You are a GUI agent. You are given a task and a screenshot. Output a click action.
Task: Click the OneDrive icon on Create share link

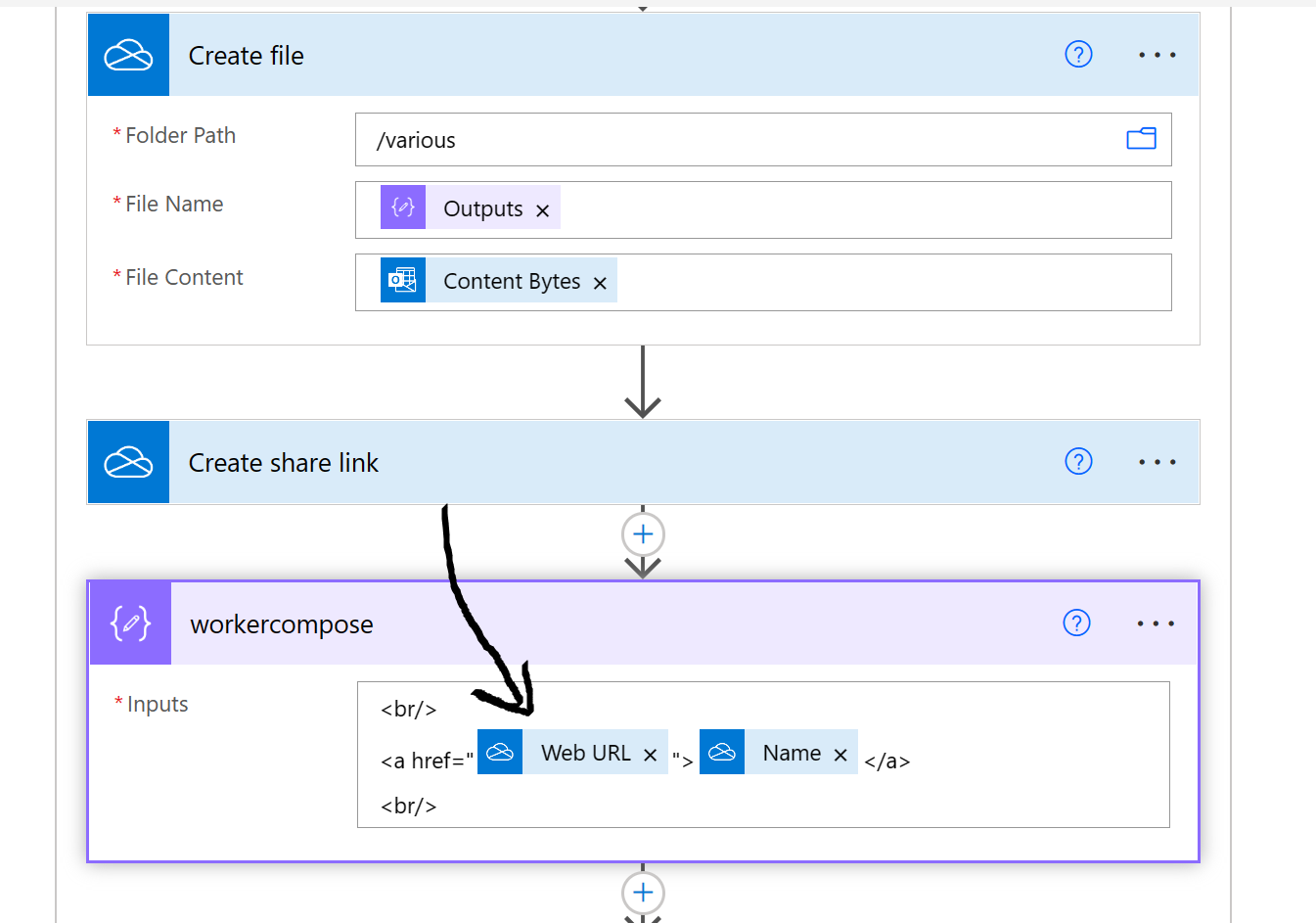[128, 462]
